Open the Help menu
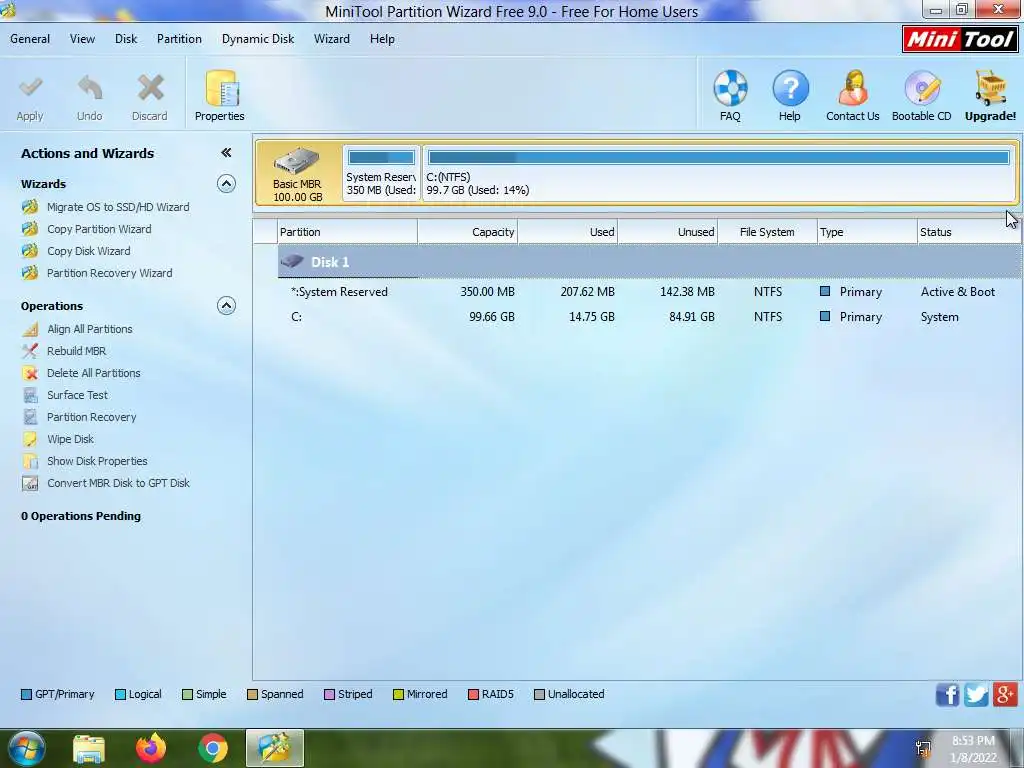The width and height of the screenshot is (1024, 768). pos(382,39)
